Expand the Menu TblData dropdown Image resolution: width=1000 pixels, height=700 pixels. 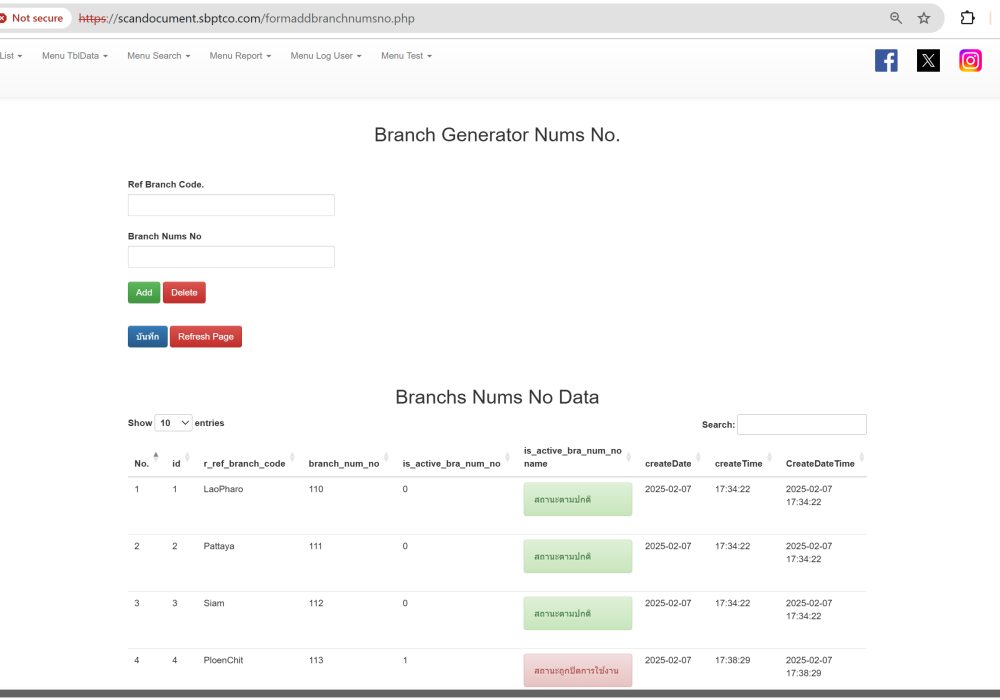pos(75,56)
